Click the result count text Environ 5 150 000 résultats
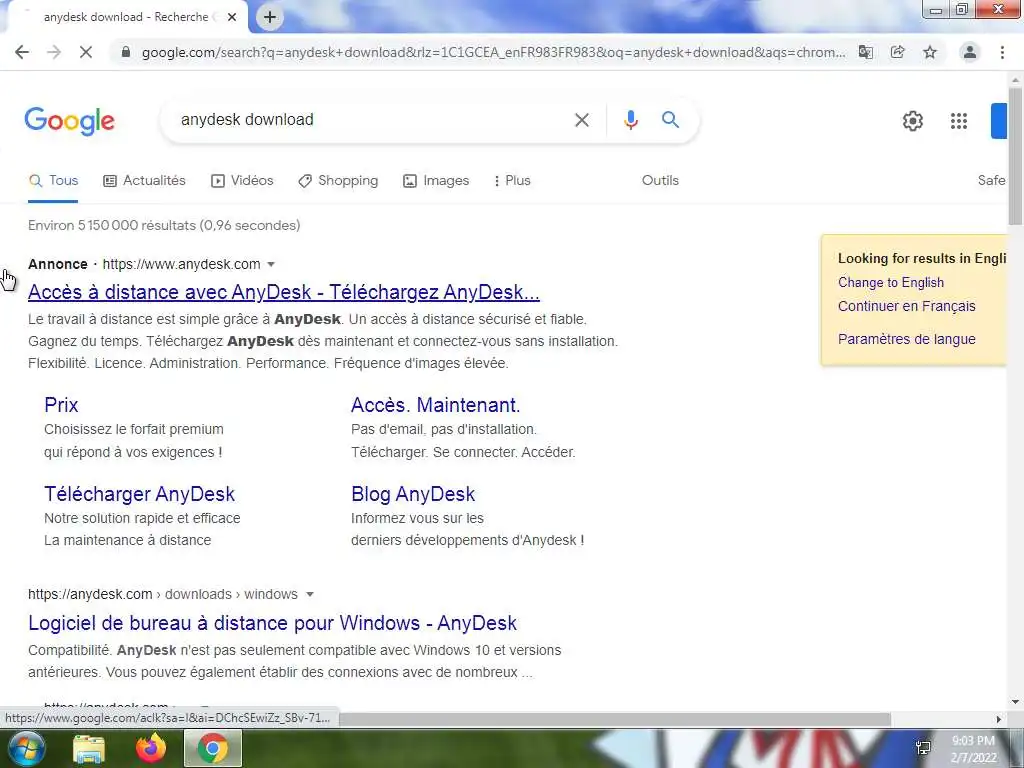 [x=164, y=226]
